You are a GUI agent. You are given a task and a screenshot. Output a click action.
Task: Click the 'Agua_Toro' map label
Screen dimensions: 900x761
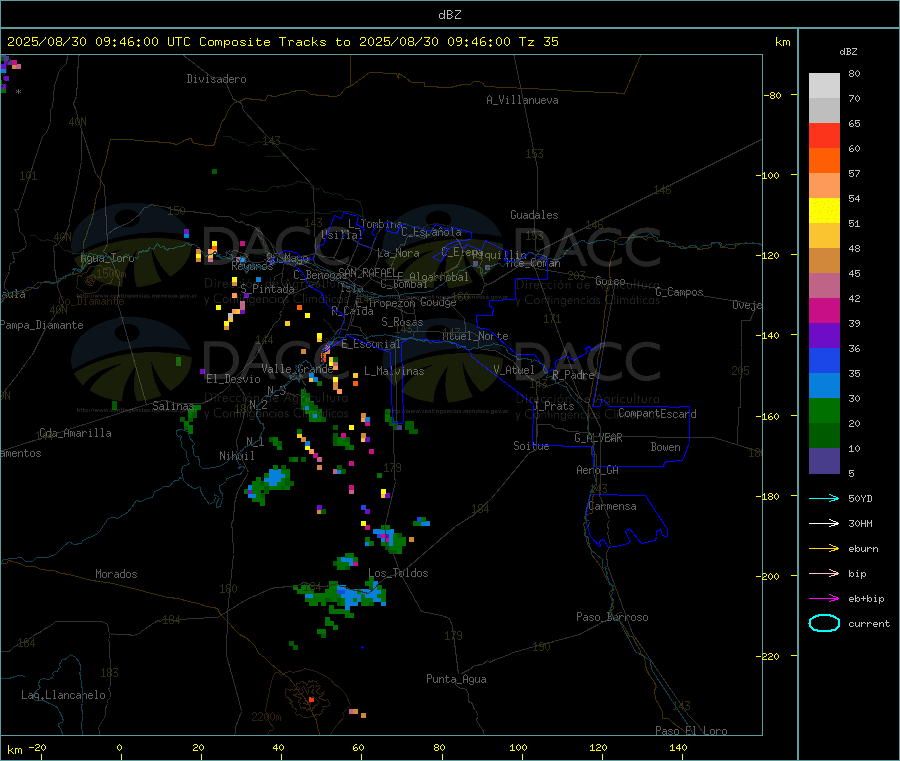[x=107, y=258]
